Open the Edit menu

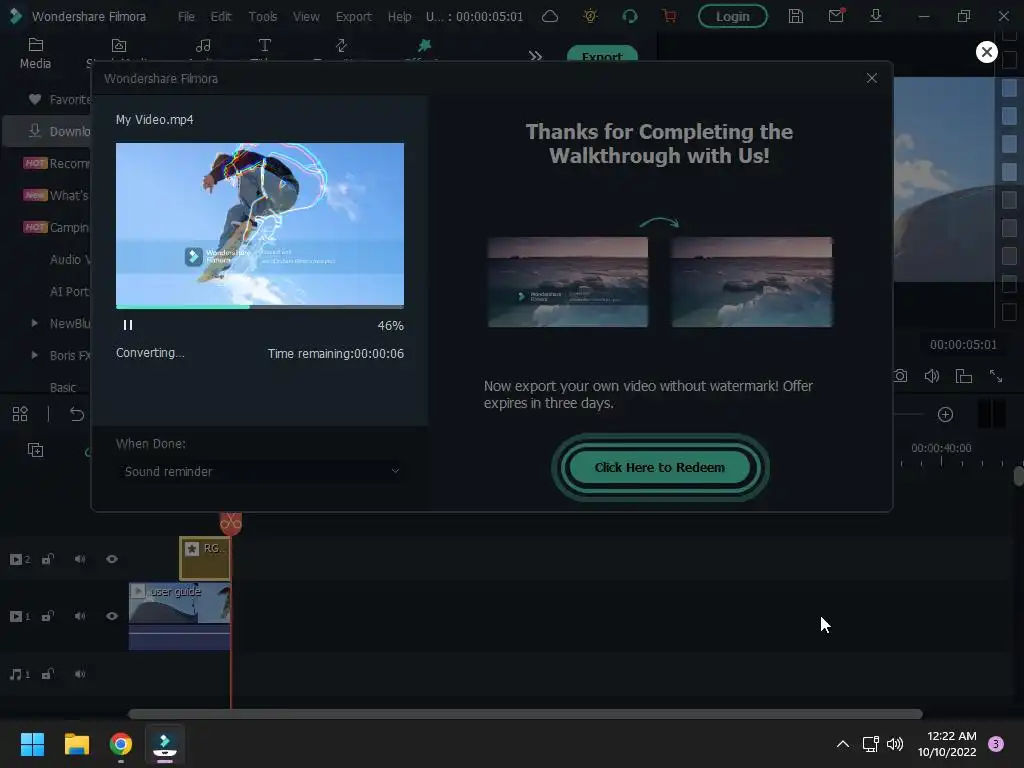221,16
